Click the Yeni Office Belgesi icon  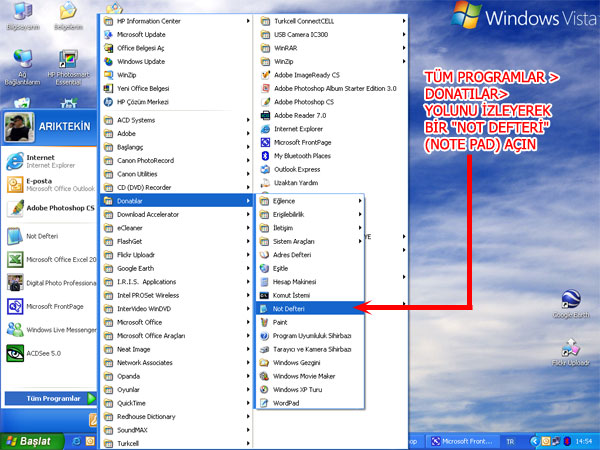point(109,88)
